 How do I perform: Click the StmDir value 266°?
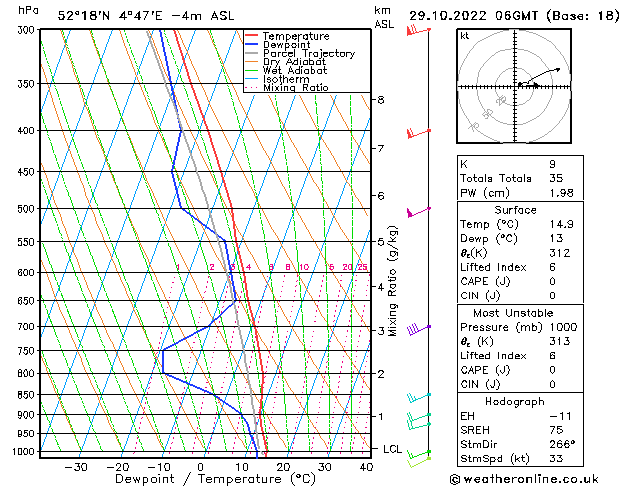pyautogui.click(x=562, y=445)
